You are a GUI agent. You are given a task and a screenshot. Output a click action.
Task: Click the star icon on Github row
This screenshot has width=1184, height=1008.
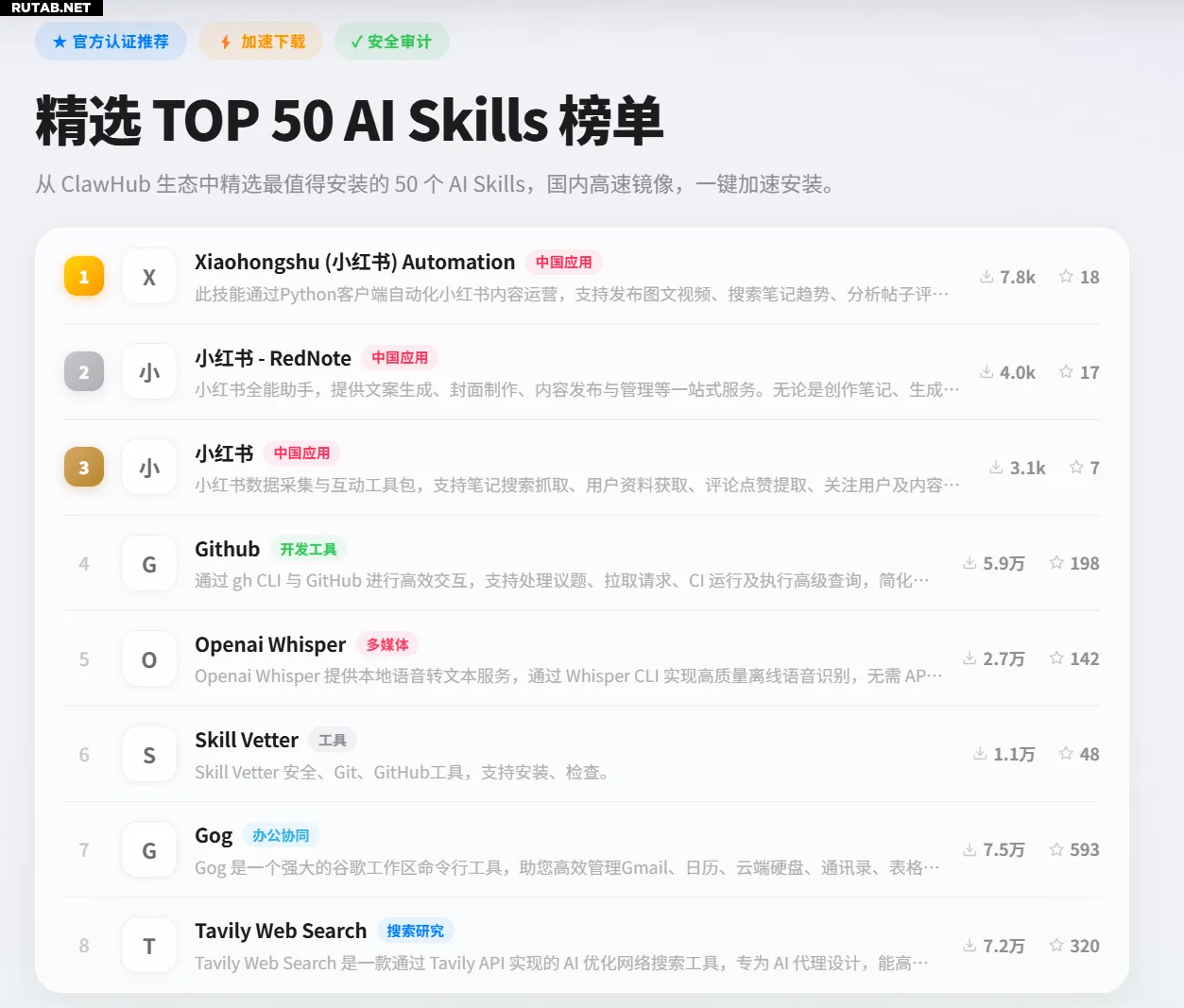coord(1056,563)
